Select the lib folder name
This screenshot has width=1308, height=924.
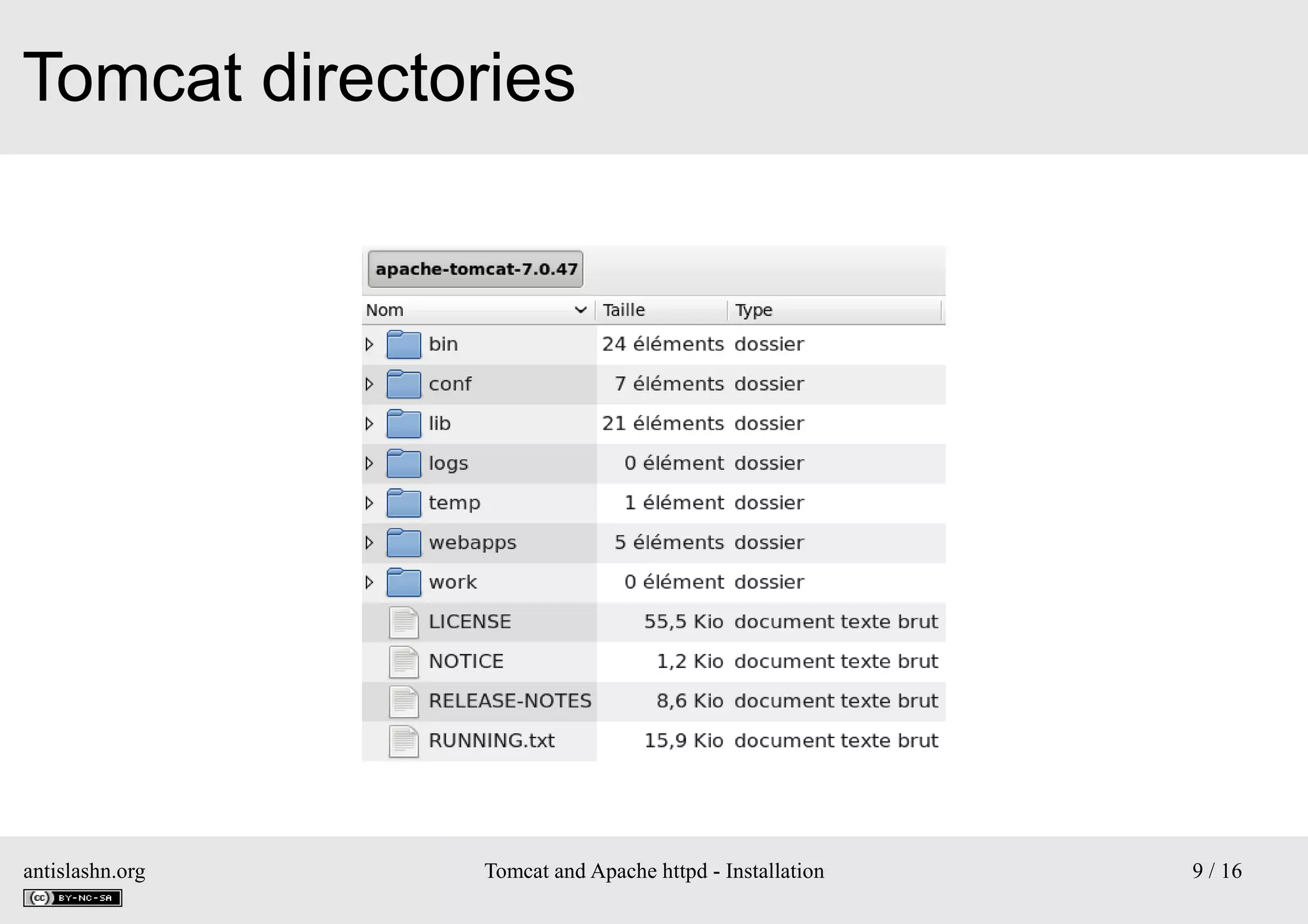pos(439,423)
